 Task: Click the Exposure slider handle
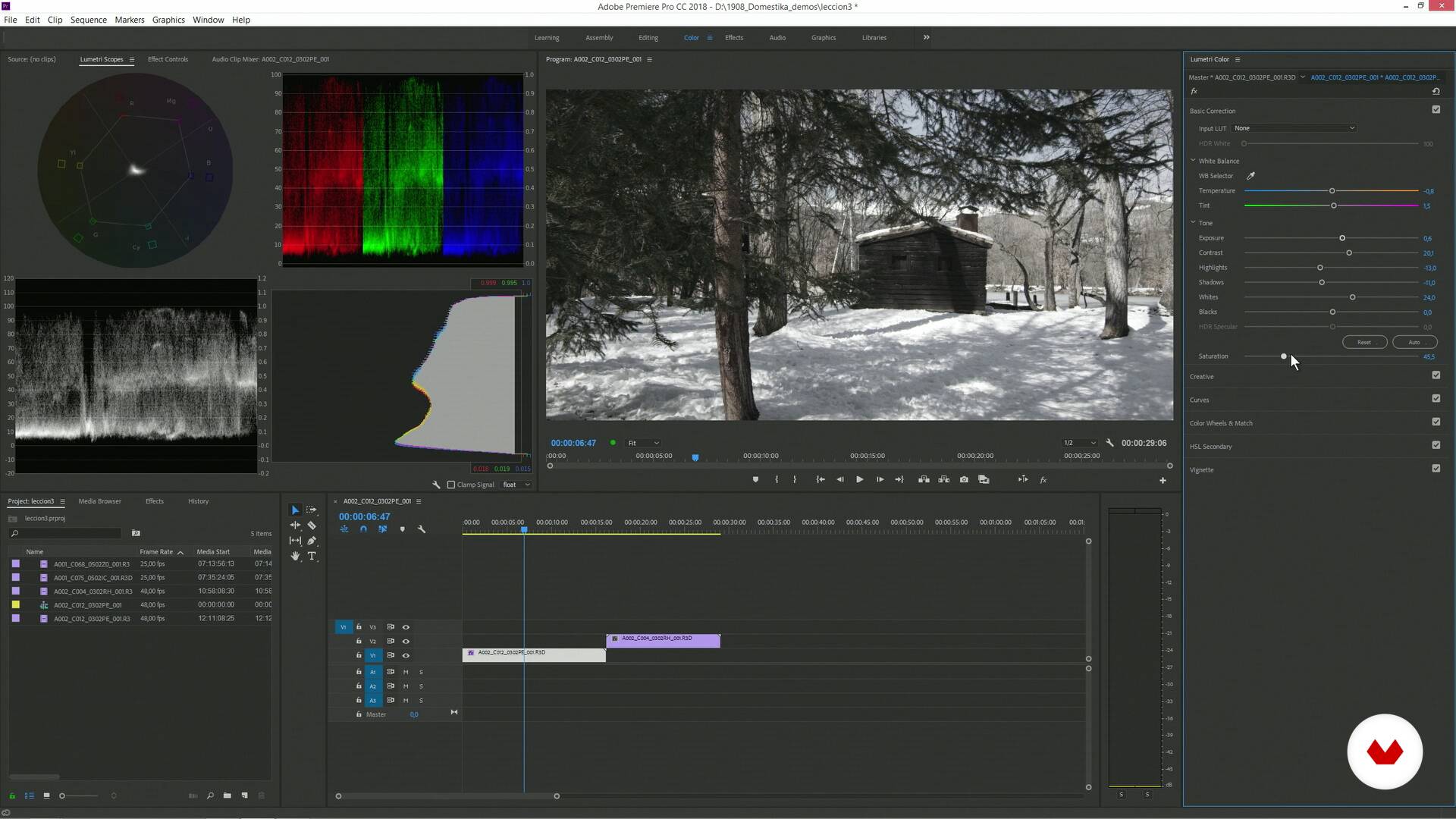click(x=1342, y=238)
